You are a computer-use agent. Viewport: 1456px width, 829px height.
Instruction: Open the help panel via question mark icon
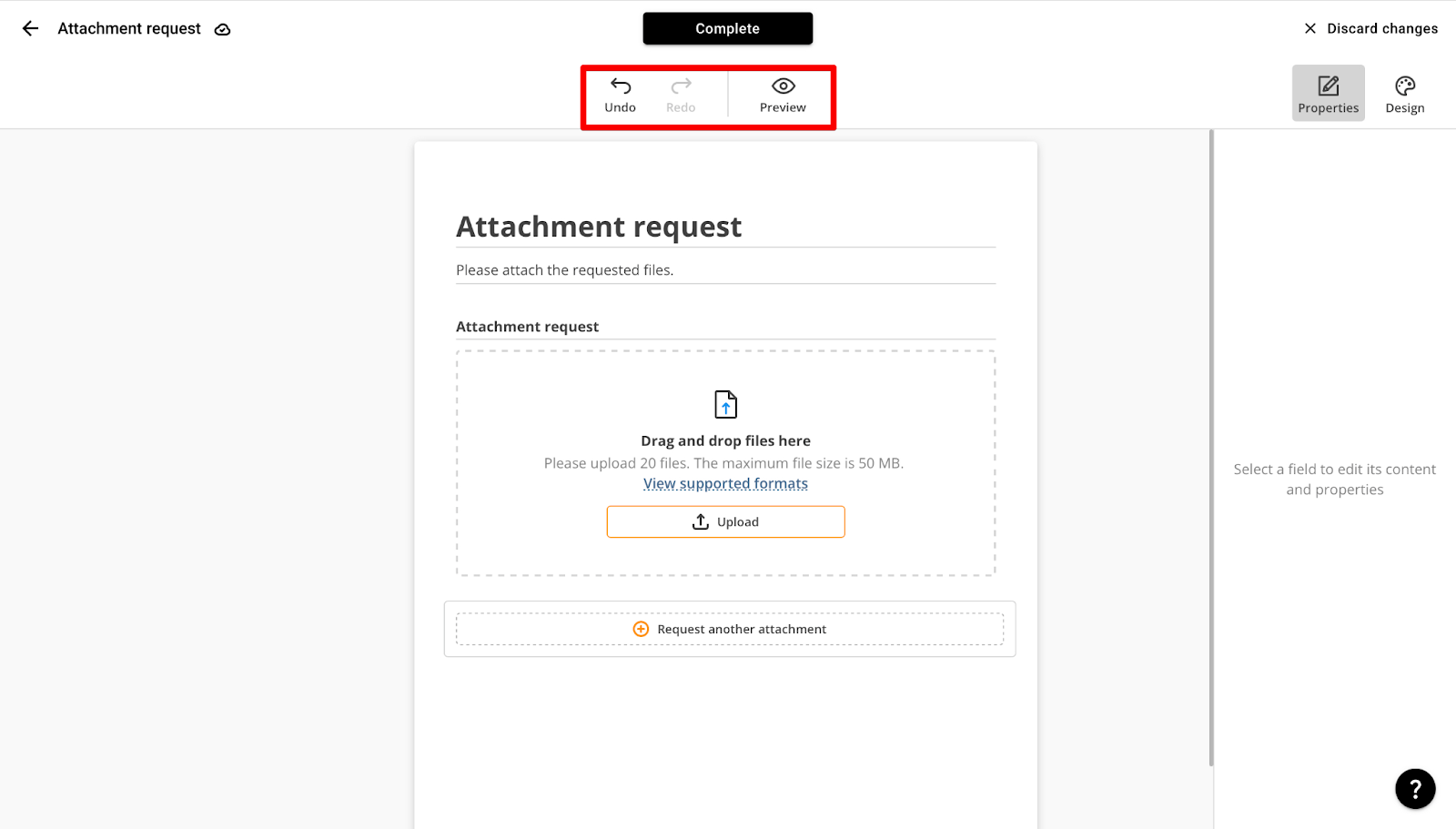[x=1414, y=788]
